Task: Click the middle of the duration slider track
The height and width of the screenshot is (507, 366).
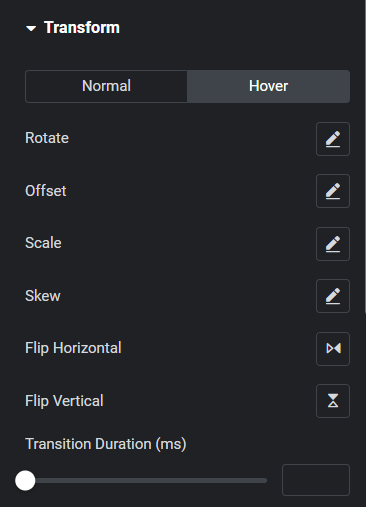Action: pyautogui.click(x=146, y=480)
